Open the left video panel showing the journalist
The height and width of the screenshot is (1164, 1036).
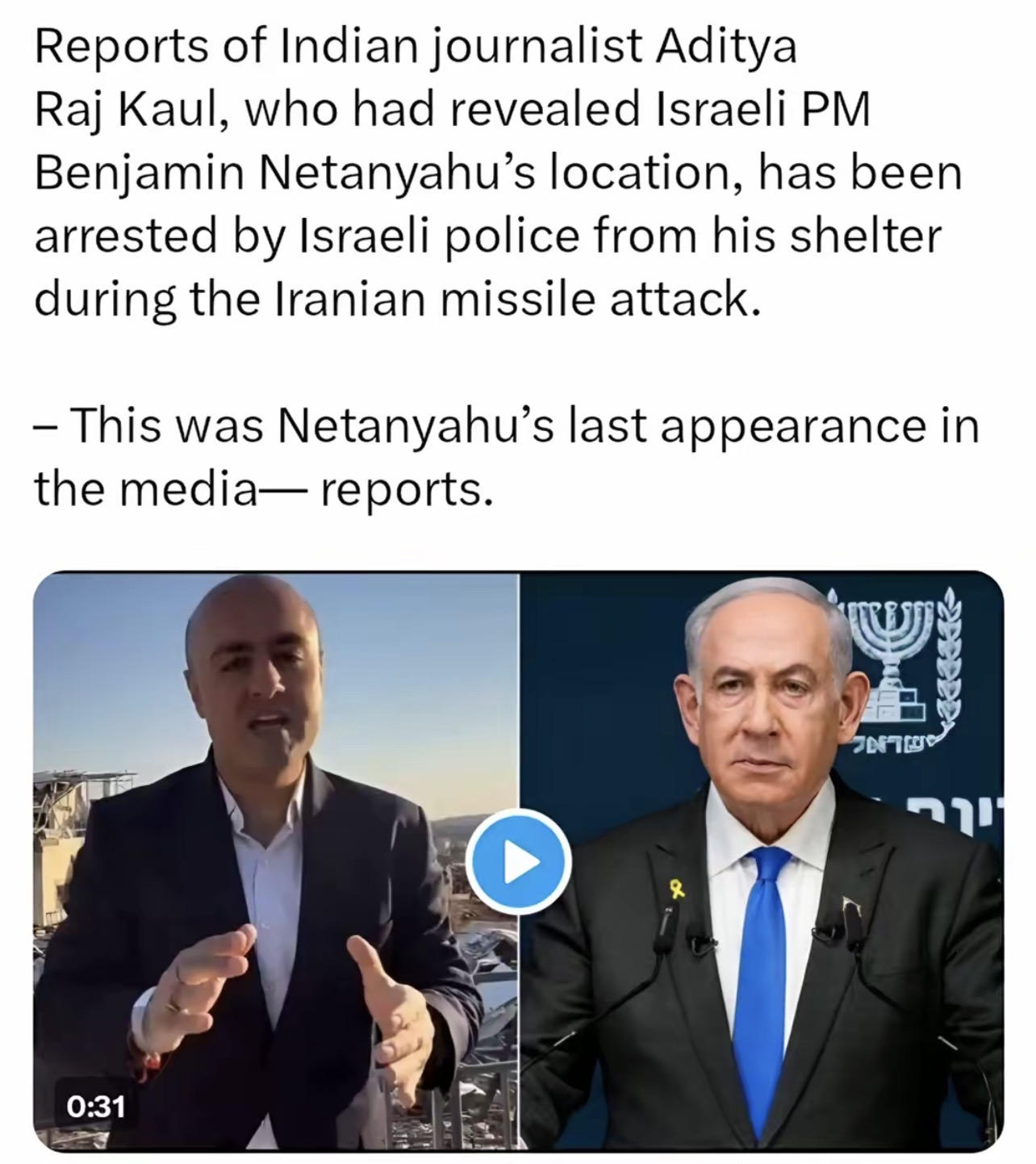click(x=276, y=861)
